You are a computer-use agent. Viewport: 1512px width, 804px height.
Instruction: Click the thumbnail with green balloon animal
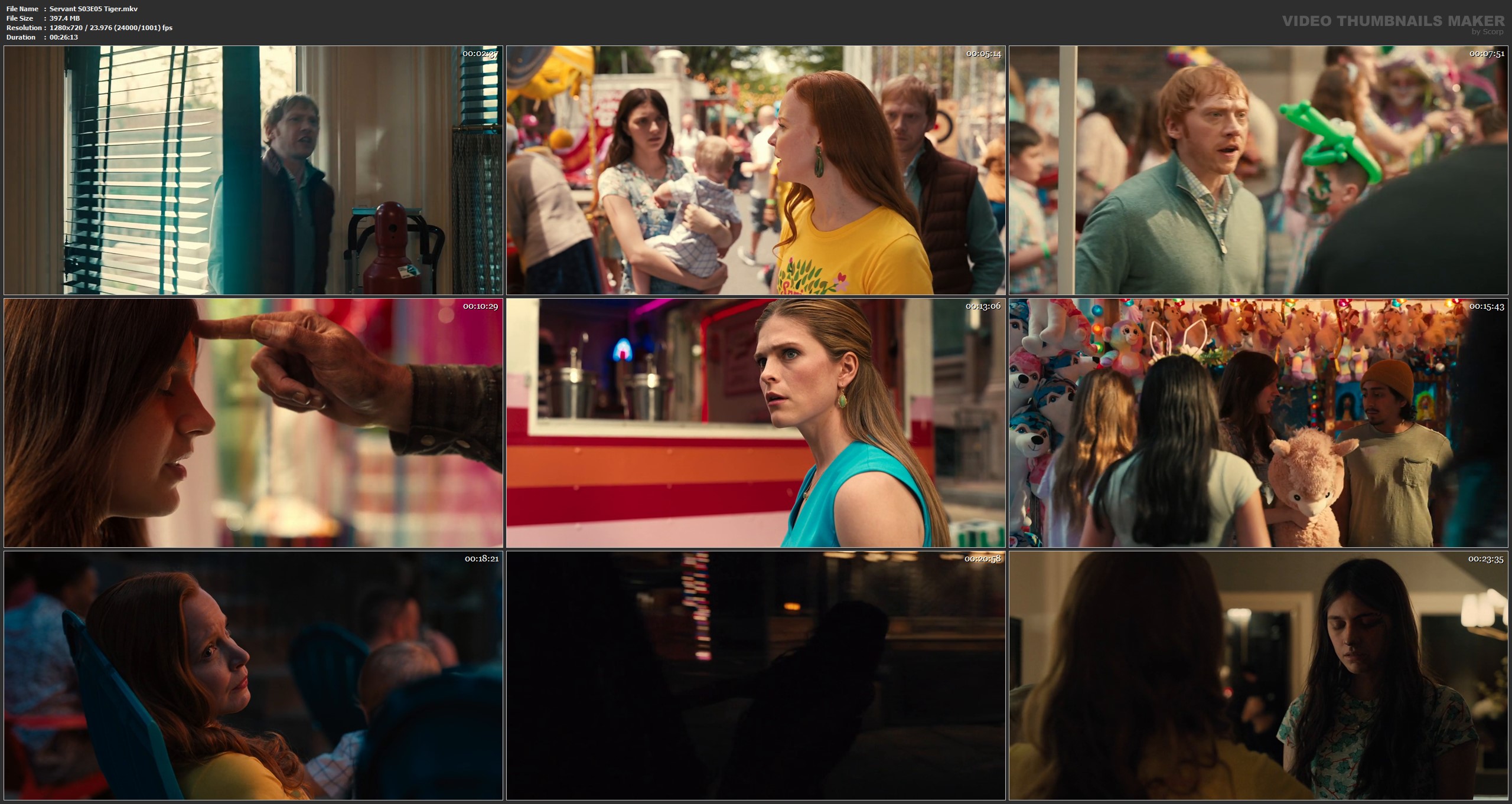click(1259, 170)
